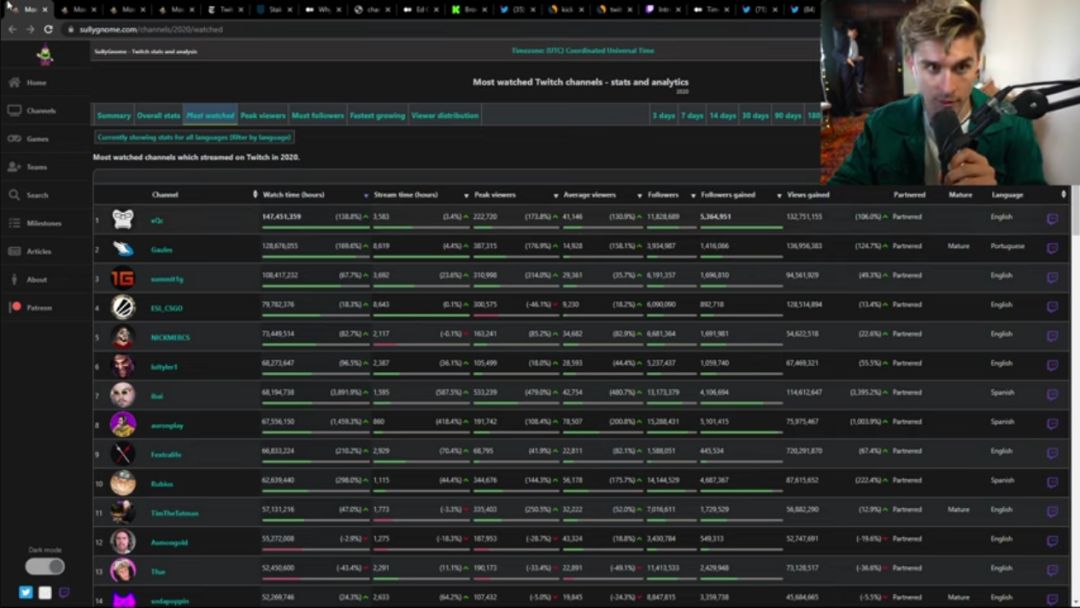This screenshot has height=608, width=1080.
Task: Click the browser address bar
Action: pyautogui.click(x=441, y=30)
